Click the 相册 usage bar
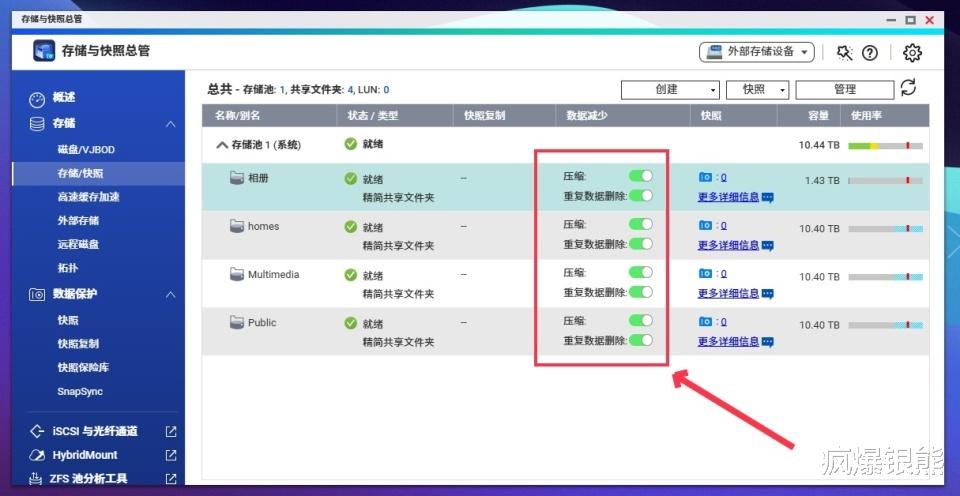 click(885, 181)
